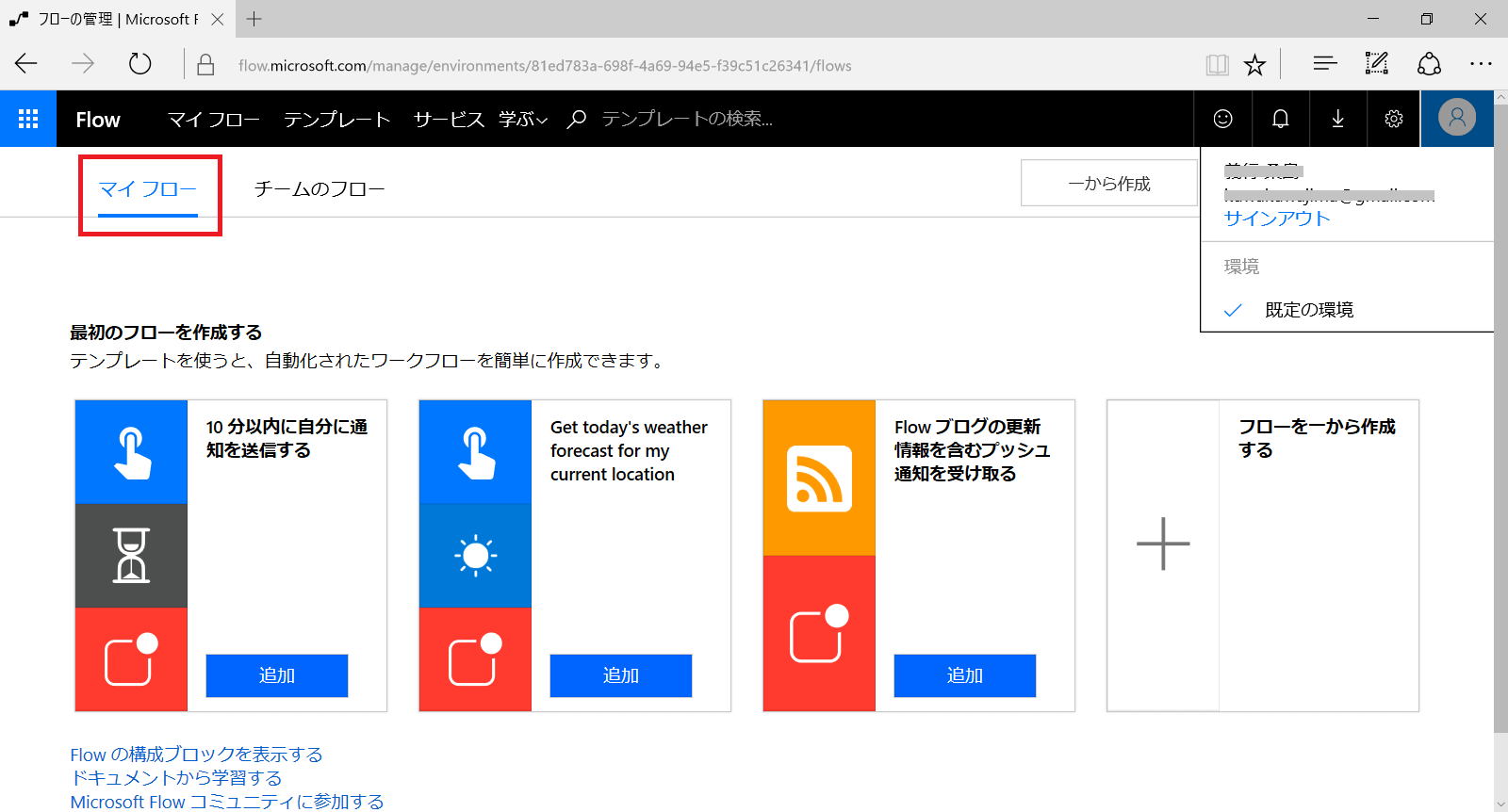Open マイ フロー in the top navigation bar

214,120
